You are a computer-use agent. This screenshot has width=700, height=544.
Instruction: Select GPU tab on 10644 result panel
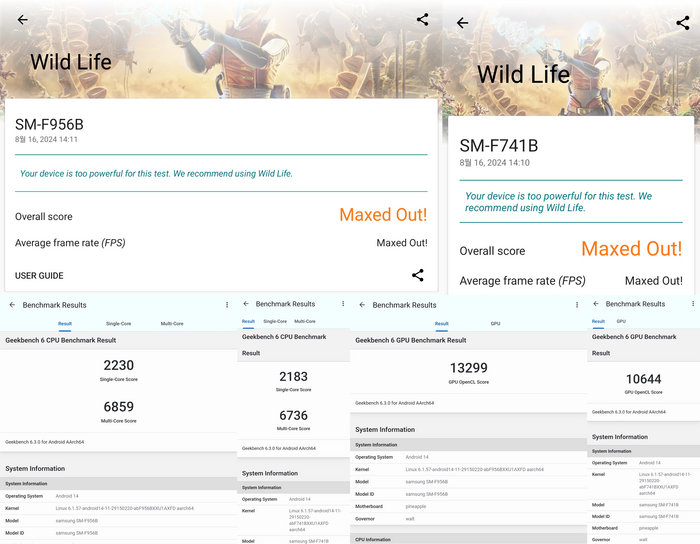(621, 321)
